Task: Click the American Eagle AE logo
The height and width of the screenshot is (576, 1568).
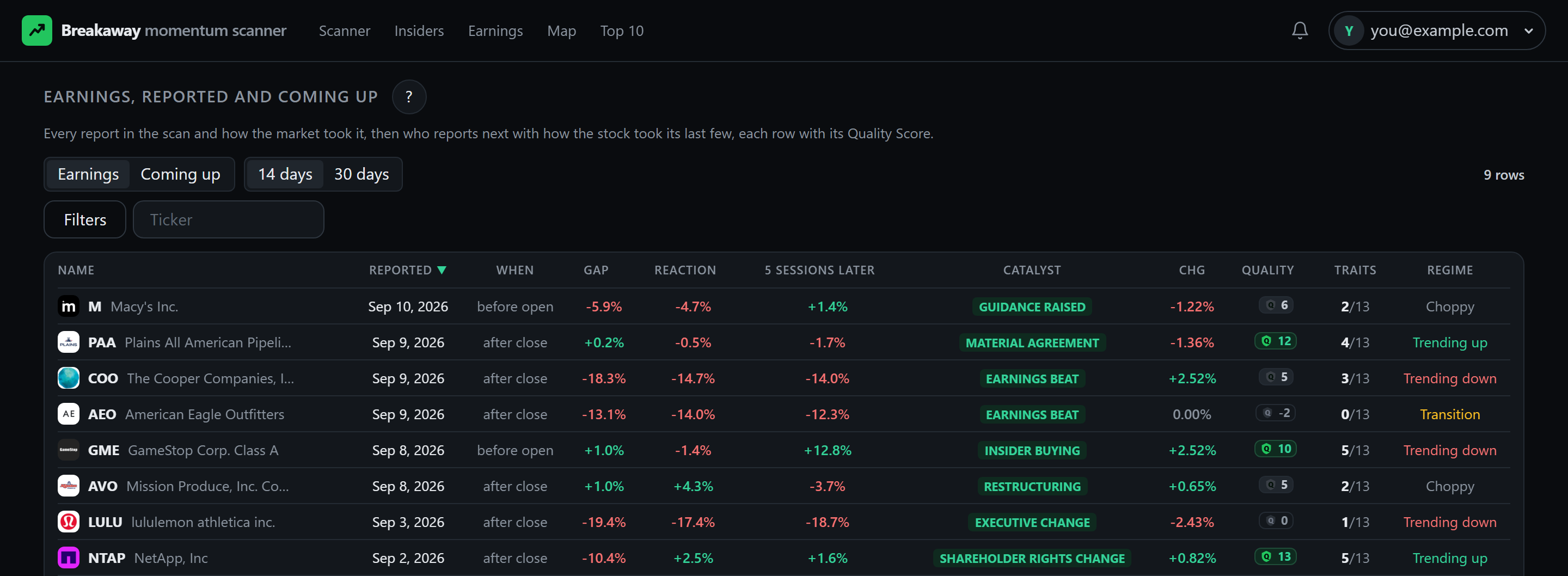Action: [69, 414]
